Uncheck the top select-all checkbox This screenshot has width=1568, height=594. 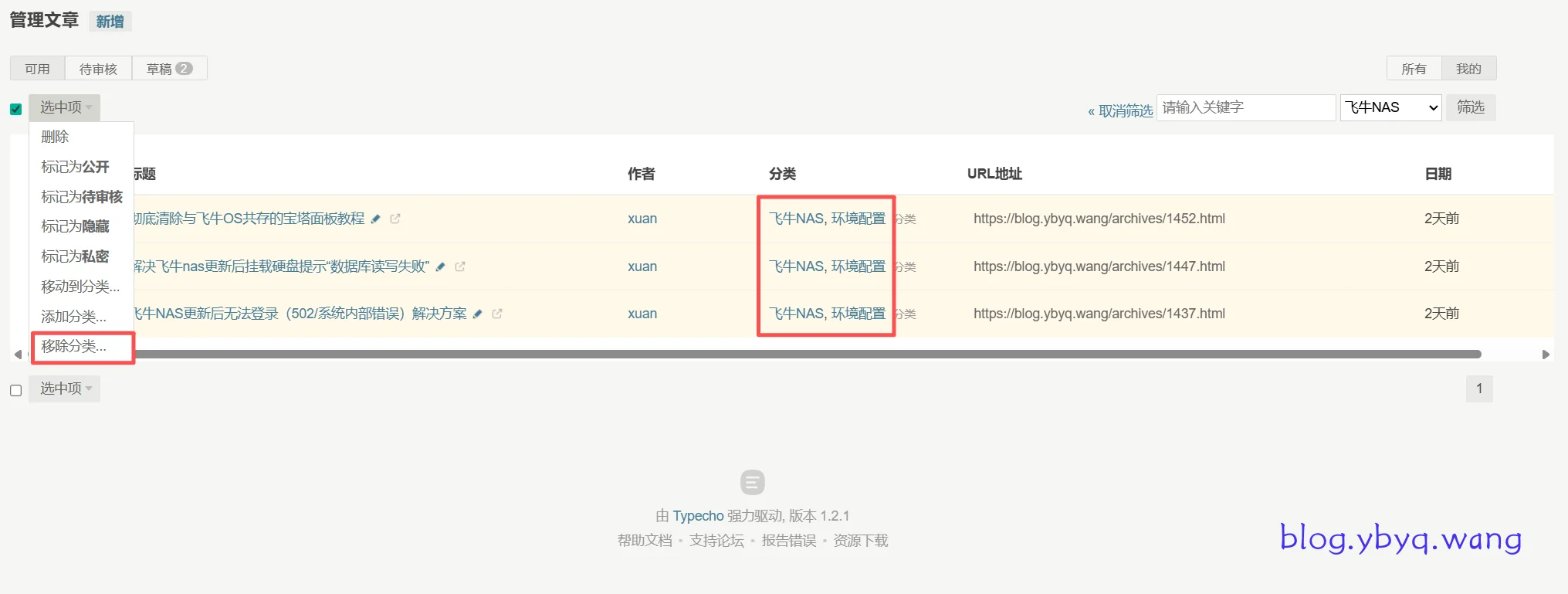pyautogui.click(x=16, y=109)
